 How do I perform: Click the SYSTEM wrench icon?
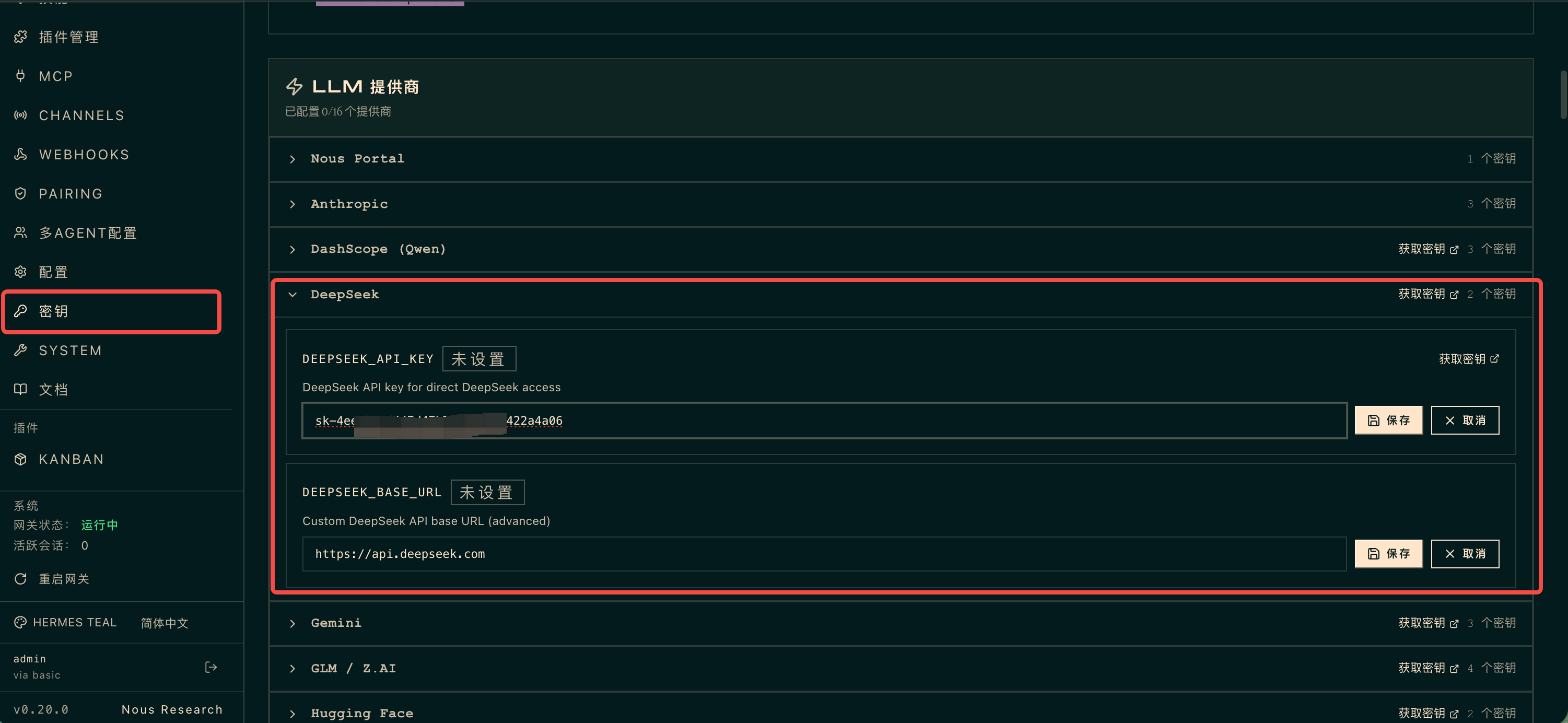tap(21, 351)
